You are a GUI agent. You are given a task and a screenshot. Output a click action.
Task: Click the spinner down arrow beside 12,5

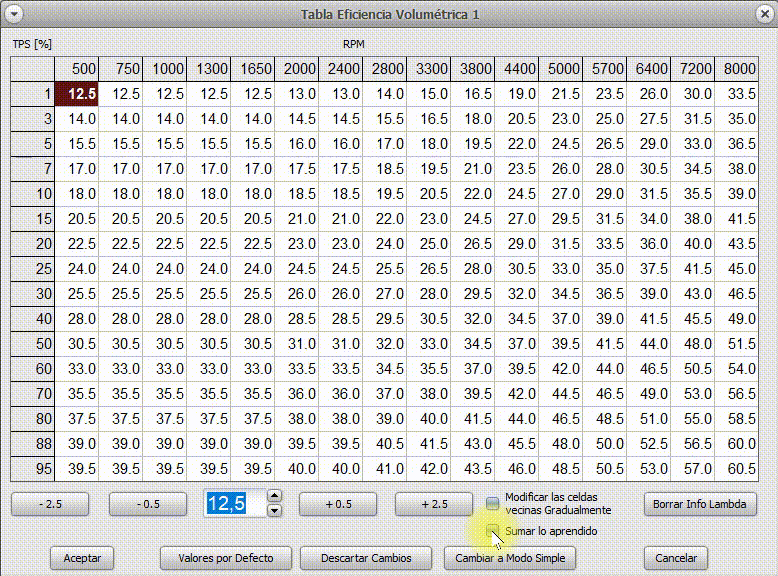(x=275, y=511)
